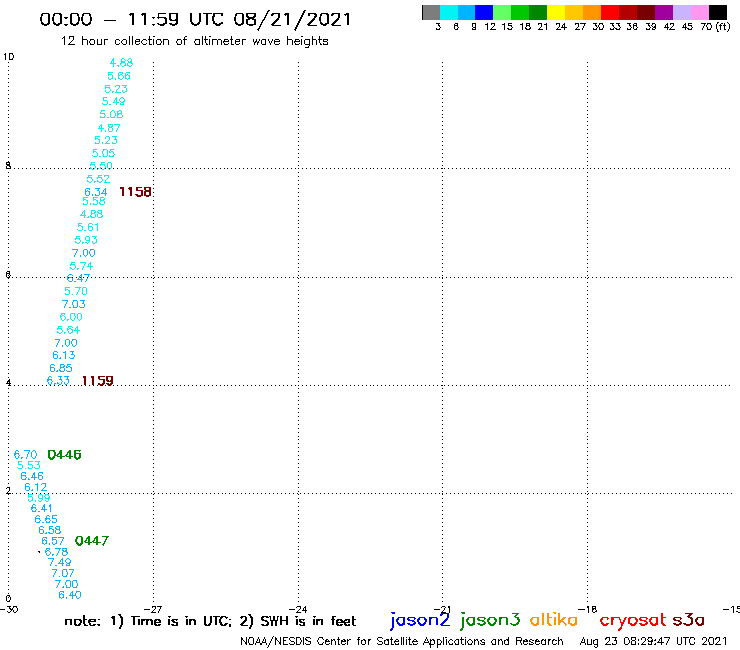Click the wave height value 5.52
Screen dimensions: 740x650
[x=98, y=179]
